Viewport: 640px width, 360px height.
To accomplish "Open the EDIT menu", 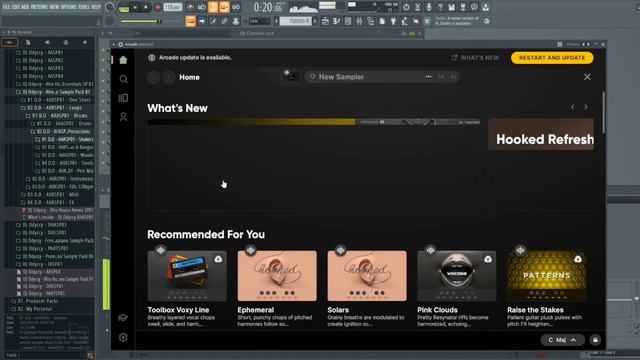I will tap(16, 7).
